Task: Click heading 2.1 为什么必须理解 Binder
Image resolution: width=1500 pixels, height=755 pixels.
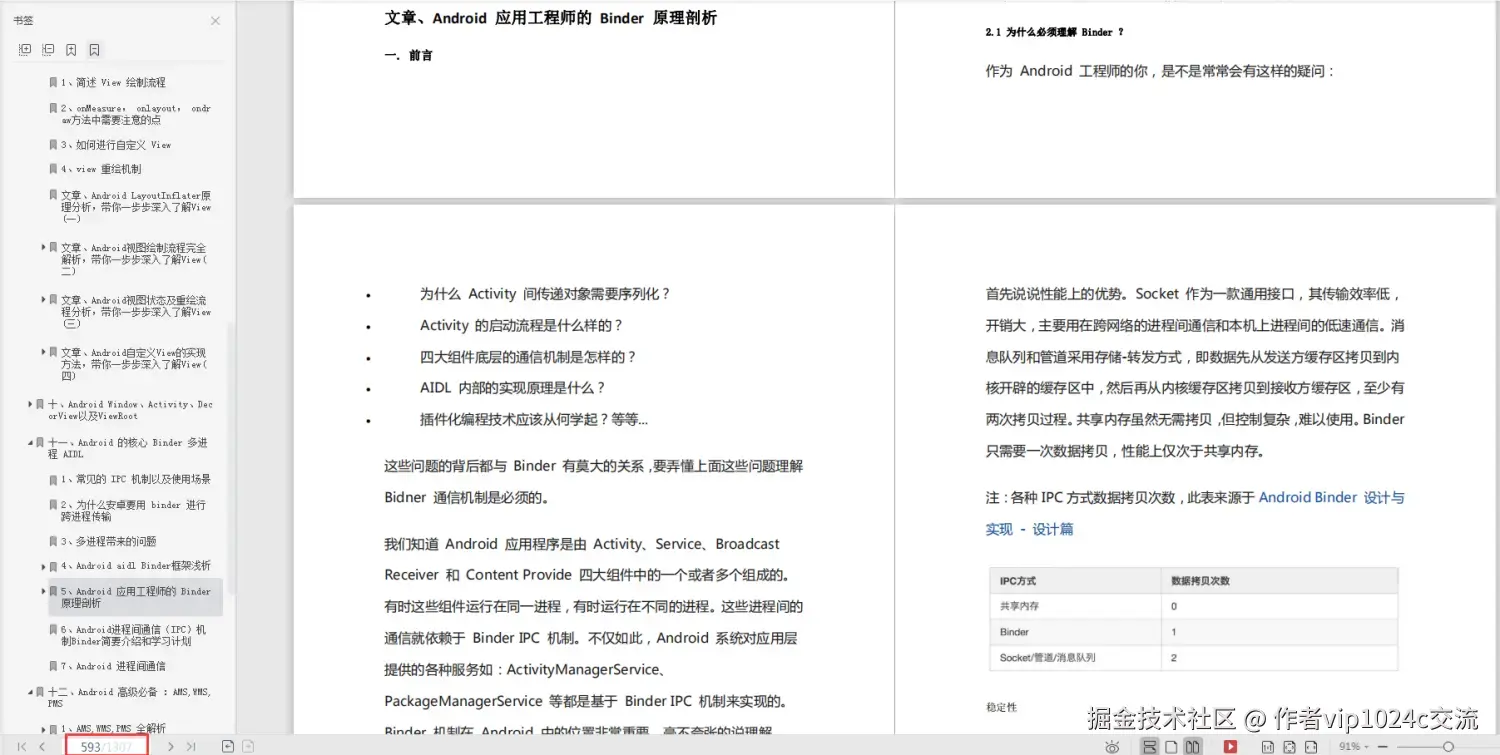Action: tap(1054, 32)
